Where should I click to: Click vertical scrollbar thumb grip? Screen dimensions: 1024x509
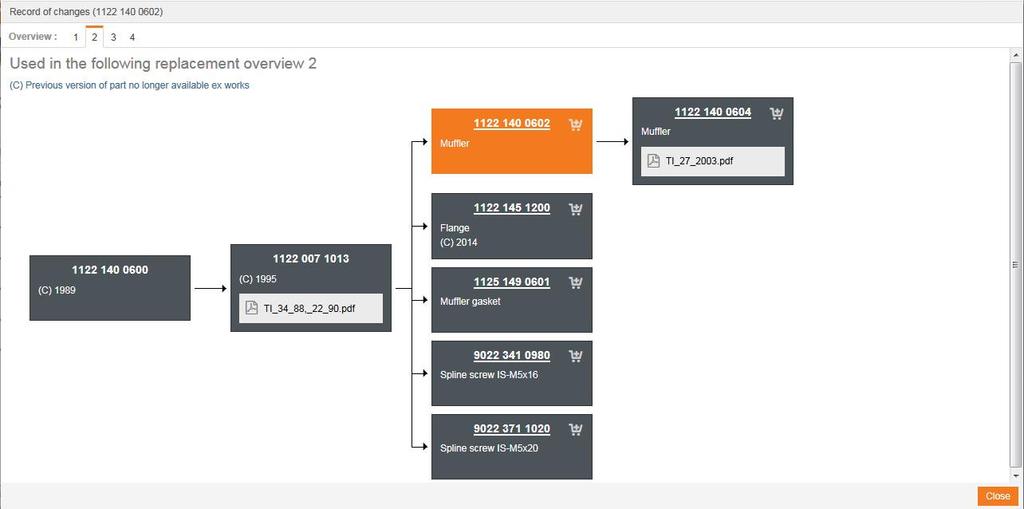pos(1016,264)
